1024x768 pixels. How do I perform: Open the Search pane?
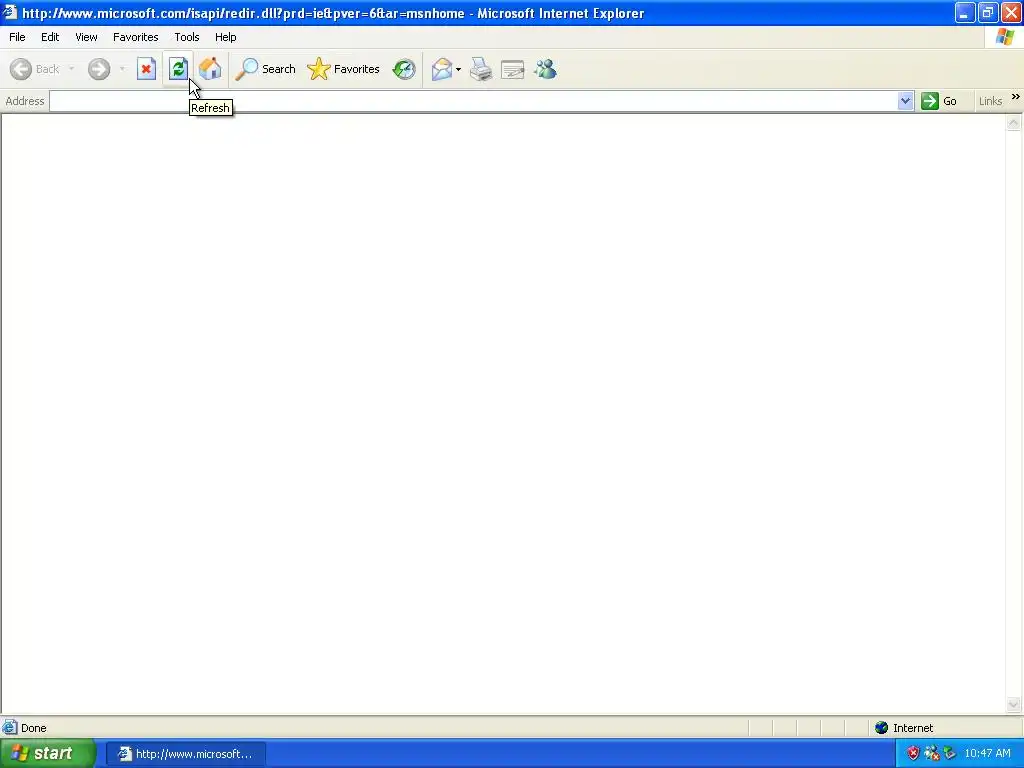tap(265, 69)
